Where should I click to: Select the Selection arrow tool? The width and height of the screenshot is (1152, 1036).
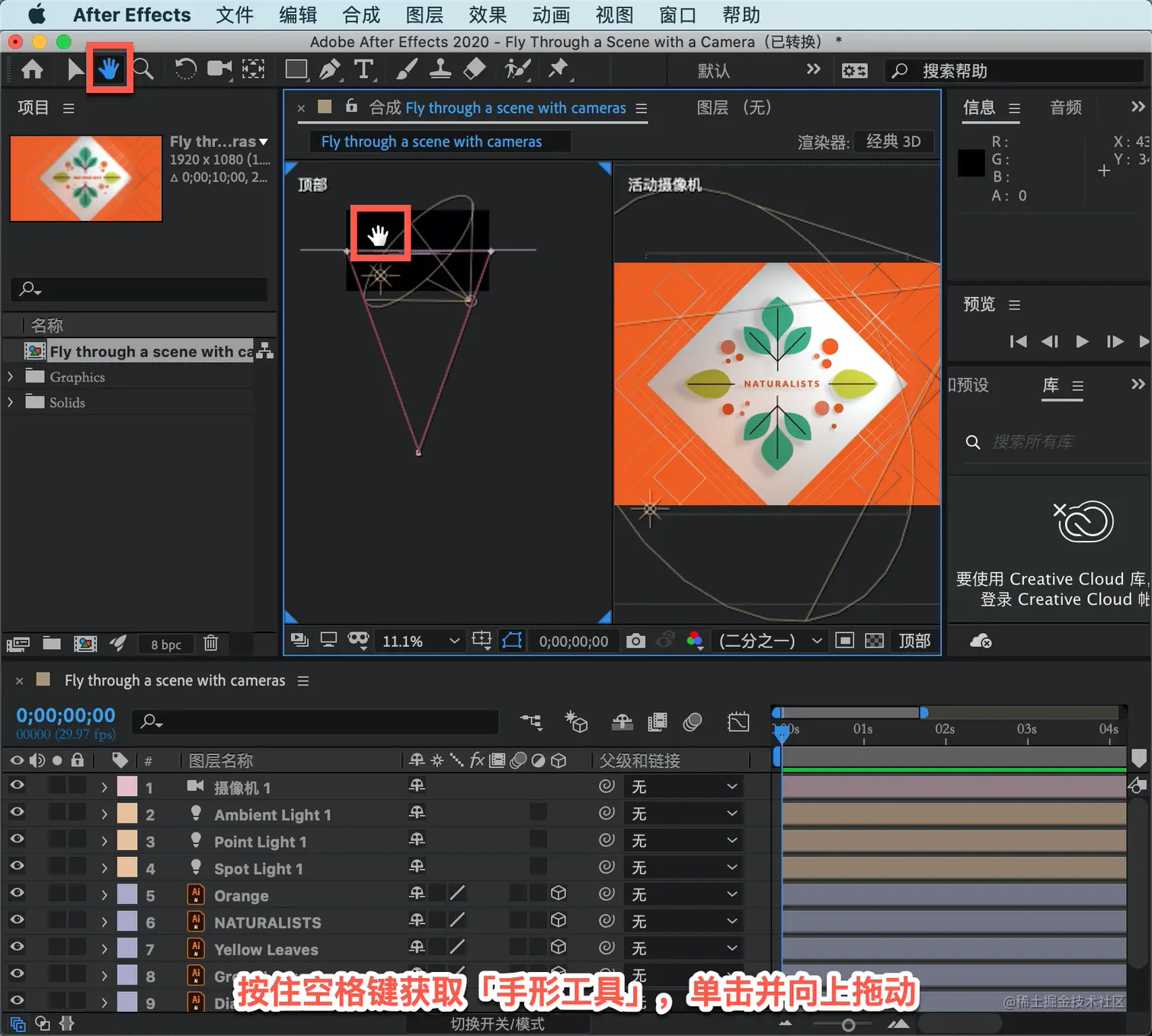pos(75,70)
